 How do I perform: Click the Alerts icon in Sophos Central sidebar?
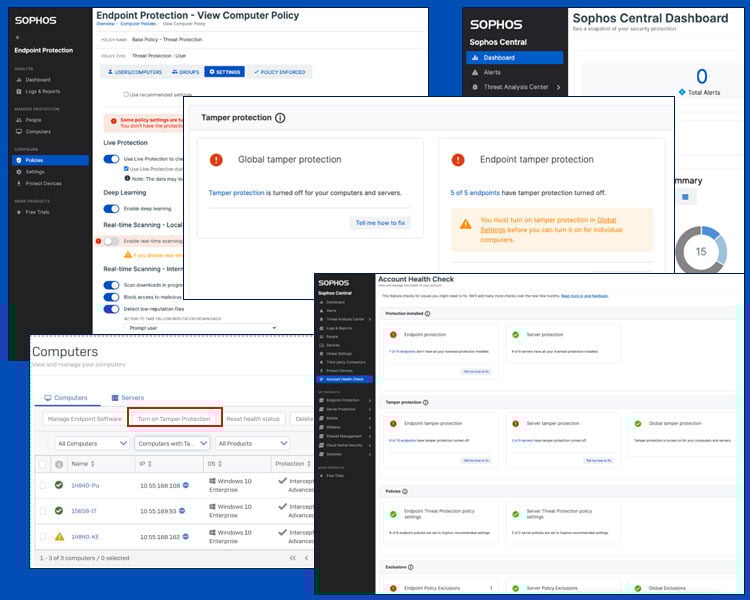tap(474, 73)
